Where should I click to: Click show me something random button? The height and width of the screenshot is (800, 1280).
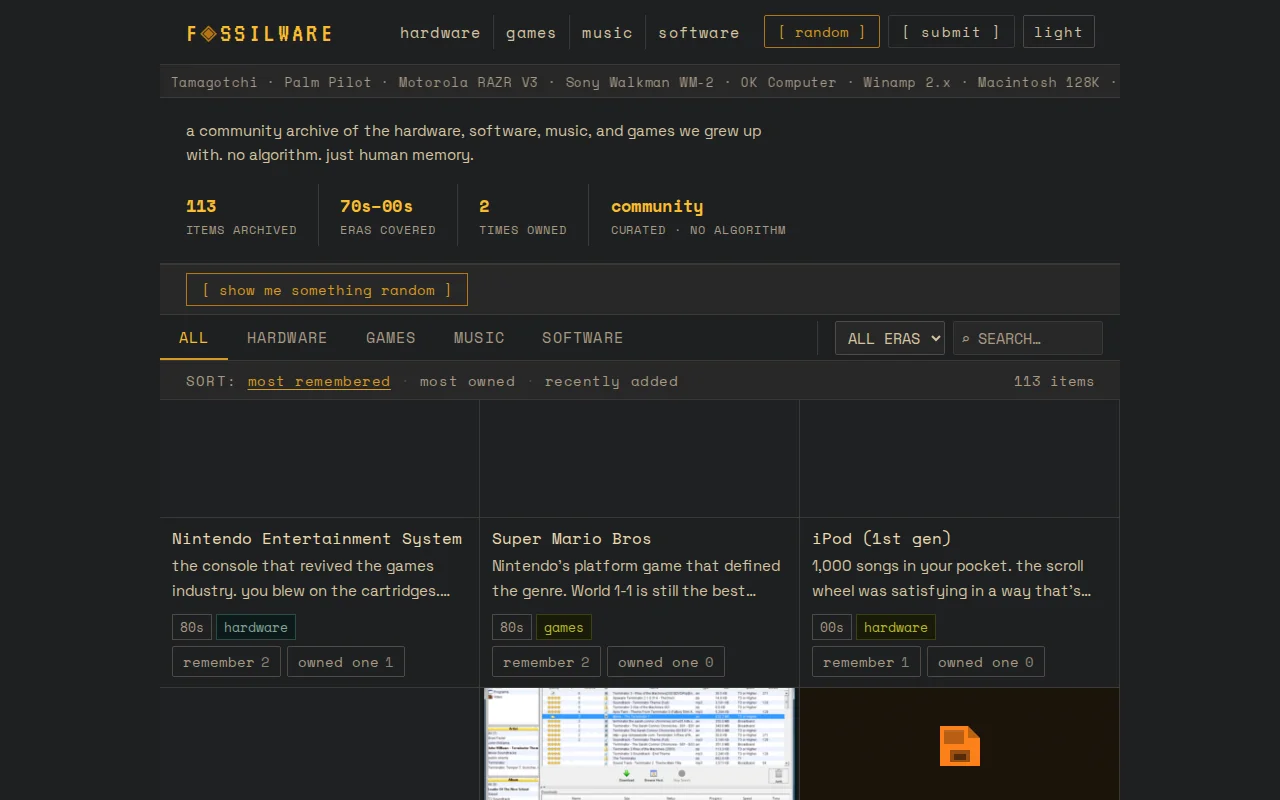click(327, 290)
